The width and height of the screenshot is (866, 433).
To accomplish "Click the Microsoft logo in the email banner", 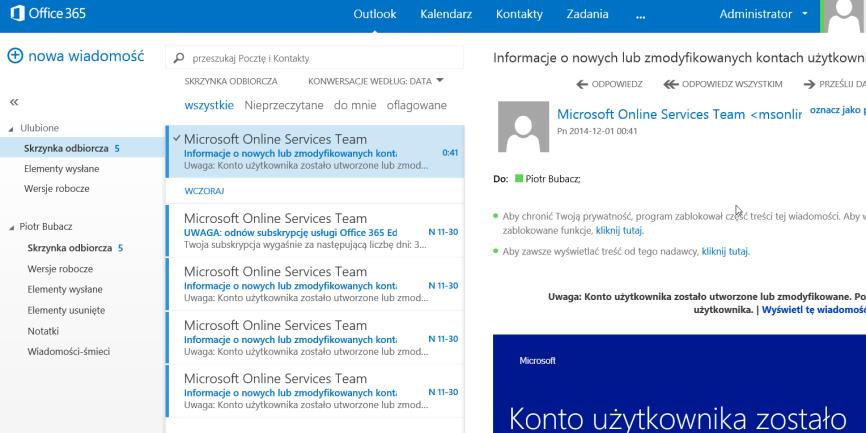I will tap(537, 360).
